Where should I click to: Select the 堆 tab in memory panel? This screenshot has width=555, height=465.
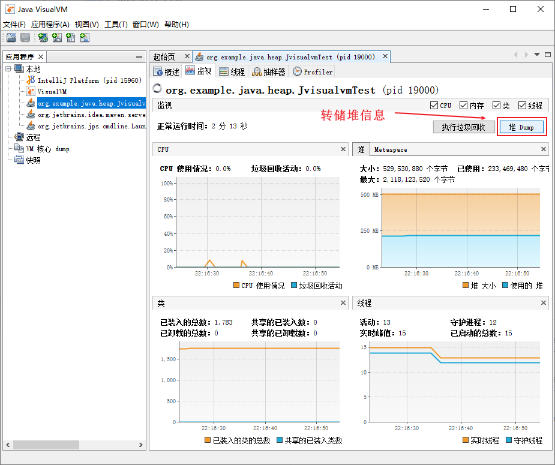coord(361,149)
